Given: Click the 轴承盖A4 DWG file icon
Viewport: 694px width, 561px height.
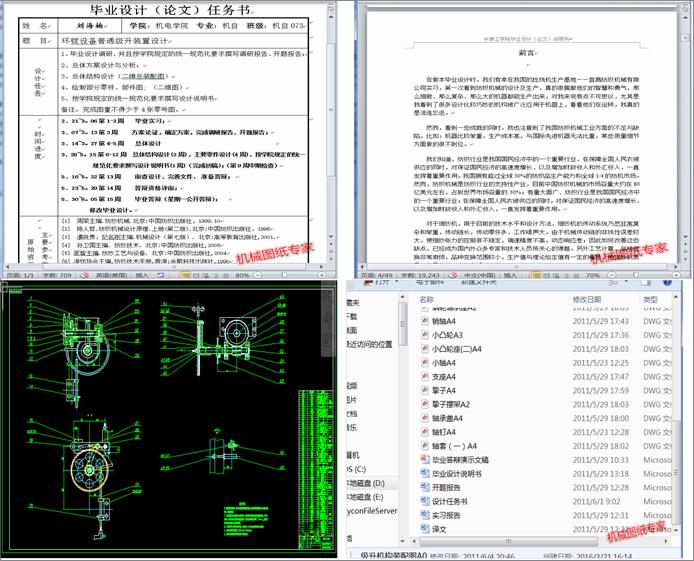Looking at the screenshot, I should [x=424, y=418].
